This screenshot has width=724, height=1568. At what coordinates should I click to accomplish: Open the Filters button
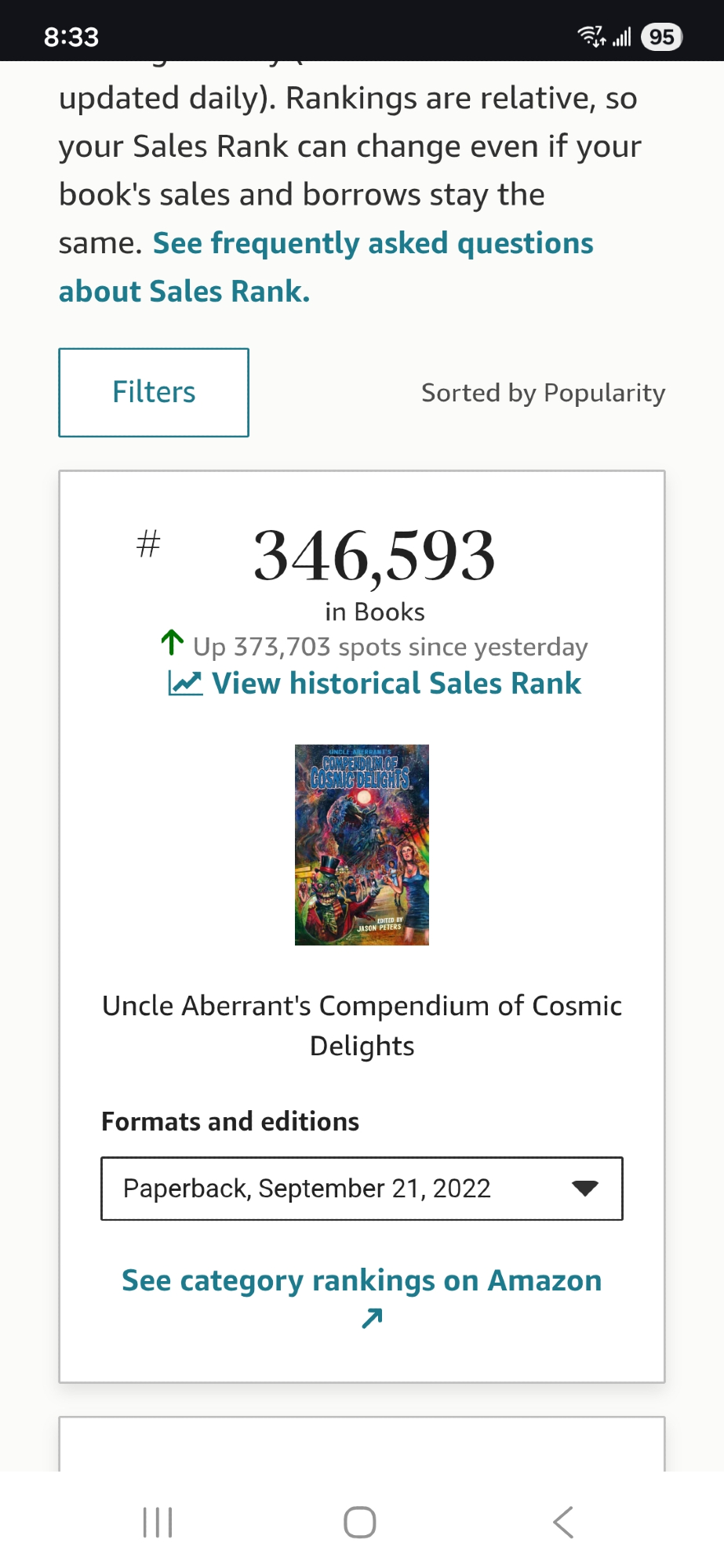[154, 392]
